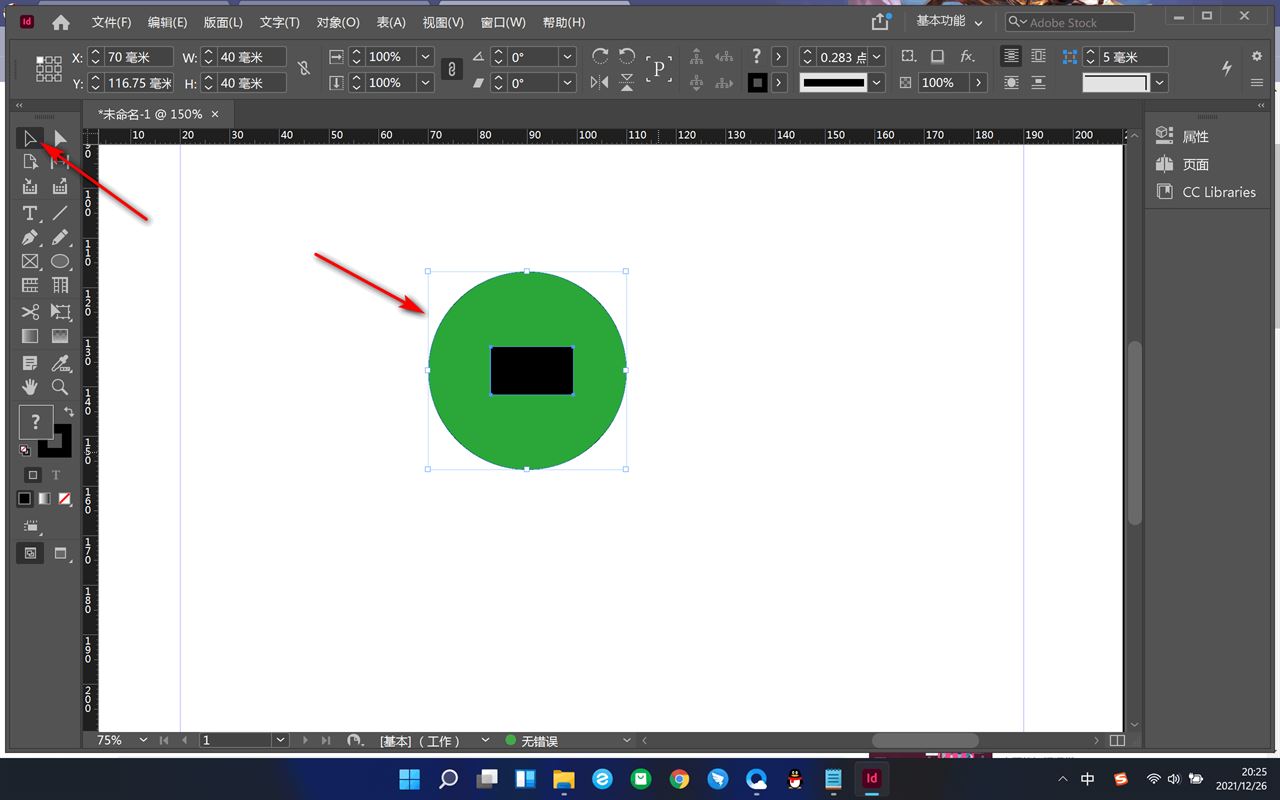The image size is (1280, 800).
Task: Open the stroke style dropdown
Action: (877, 83)
